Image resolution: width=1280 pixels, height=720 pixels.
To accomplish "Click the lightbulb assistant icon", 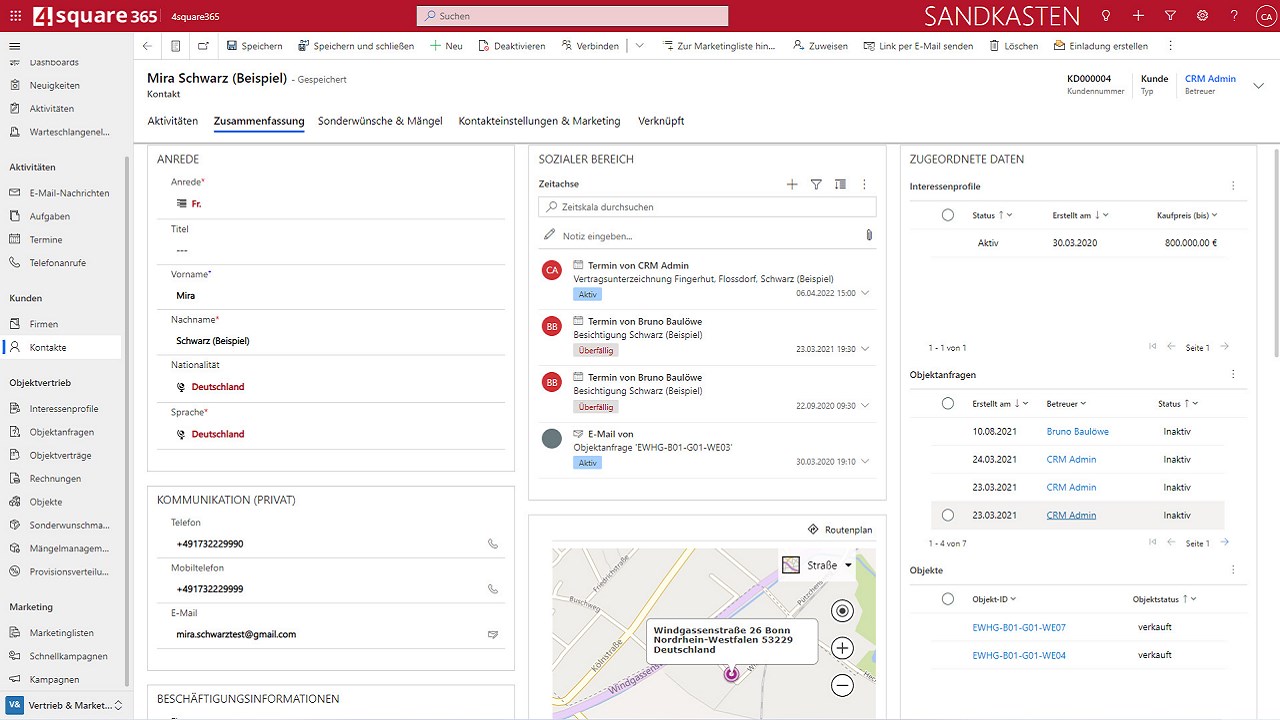I will click(1106, 16).
